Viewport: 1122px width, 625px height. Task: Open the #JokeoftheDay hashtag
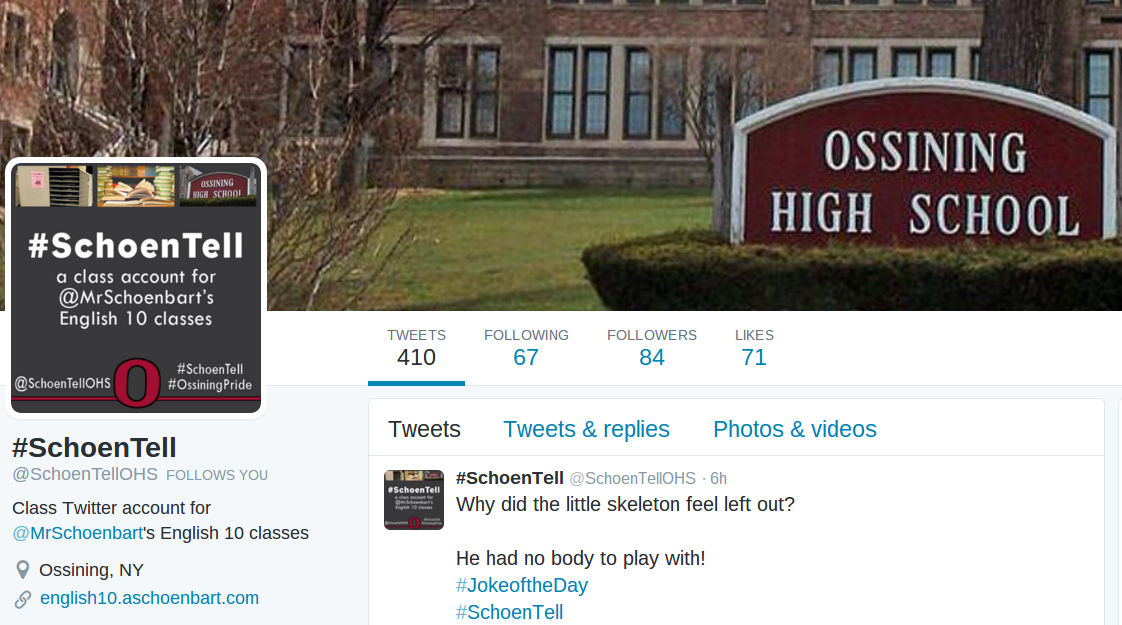coord(522,586)
